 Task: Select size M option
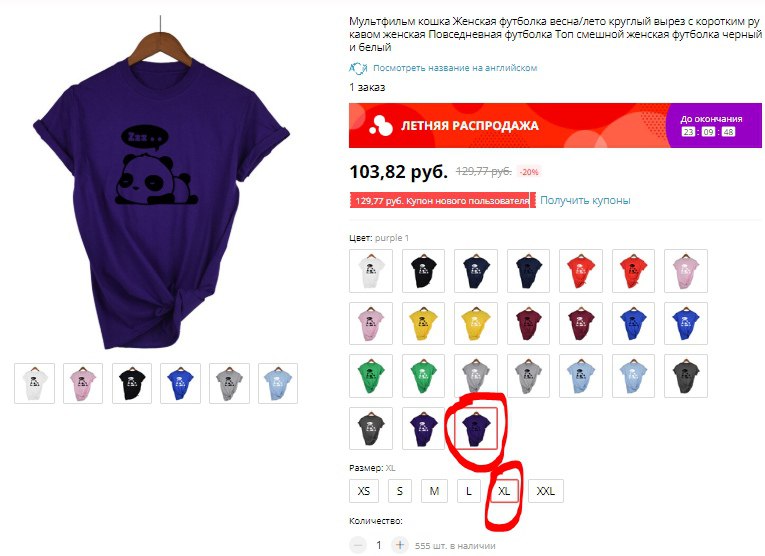[434, 491]
